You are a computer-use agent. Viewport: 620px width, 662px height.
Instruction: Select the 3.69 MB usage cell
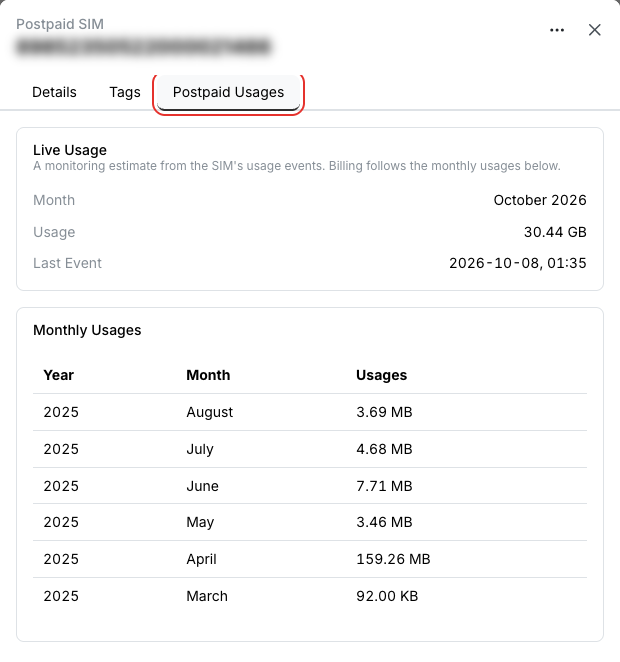pos(384,412)
